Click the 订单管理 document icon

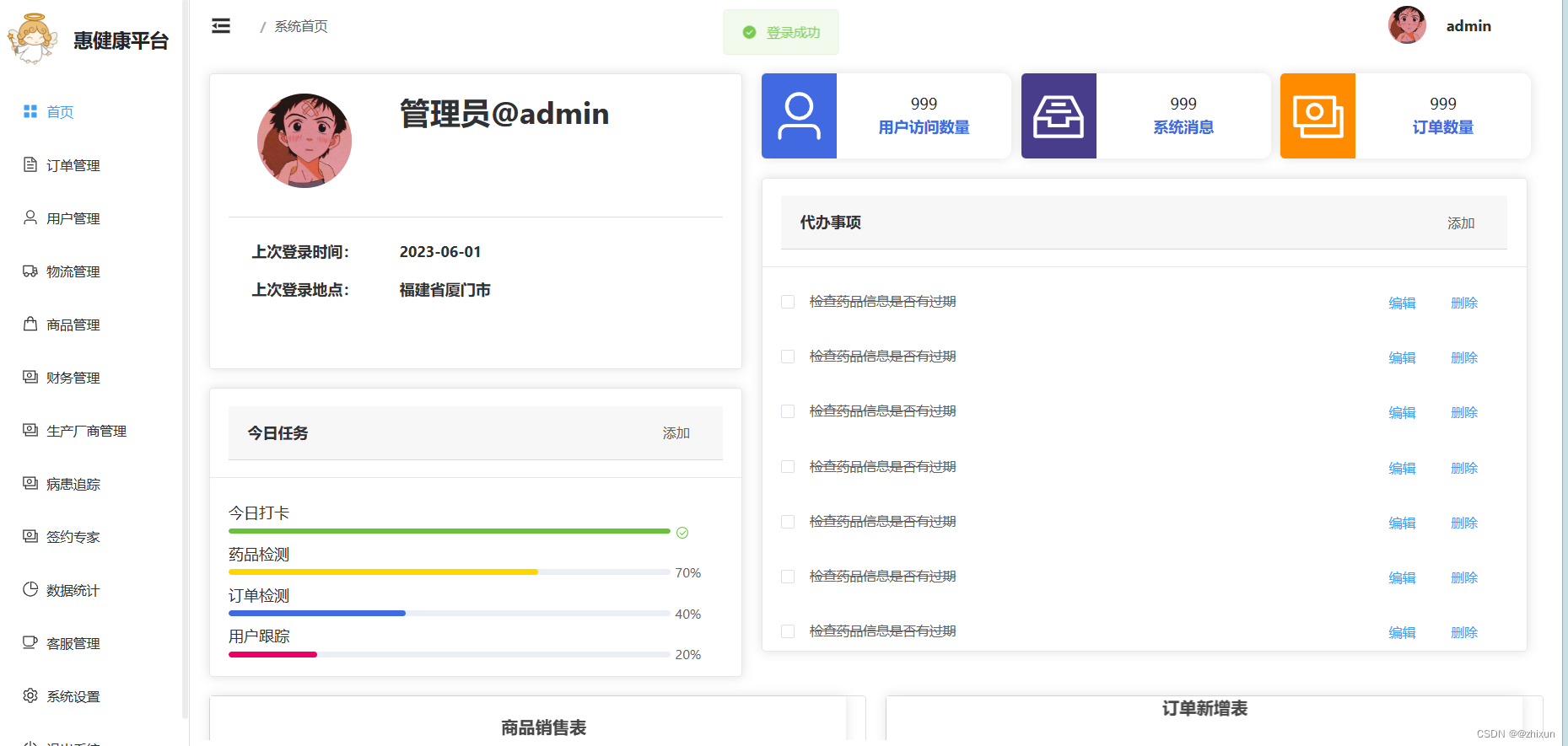click(x=30, y=164)
